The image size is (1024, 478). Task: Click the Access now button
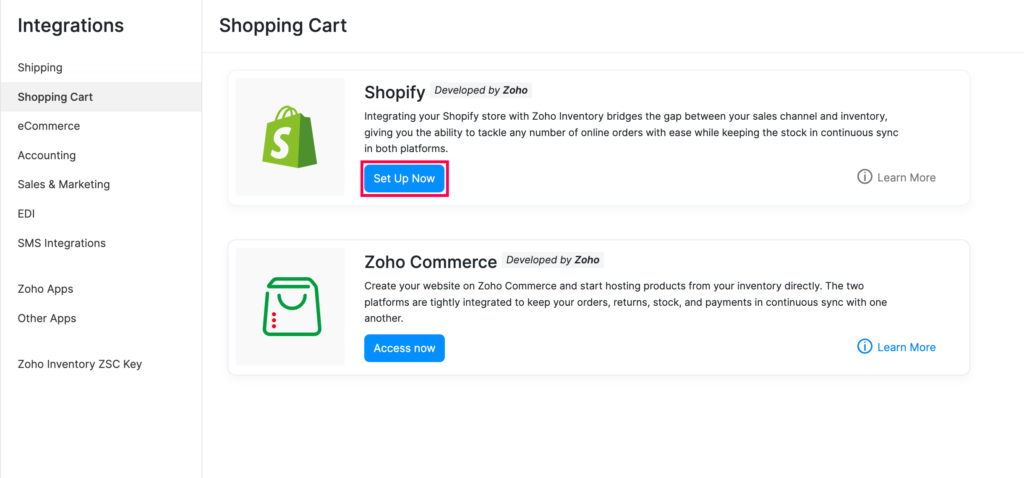point(404,348)
